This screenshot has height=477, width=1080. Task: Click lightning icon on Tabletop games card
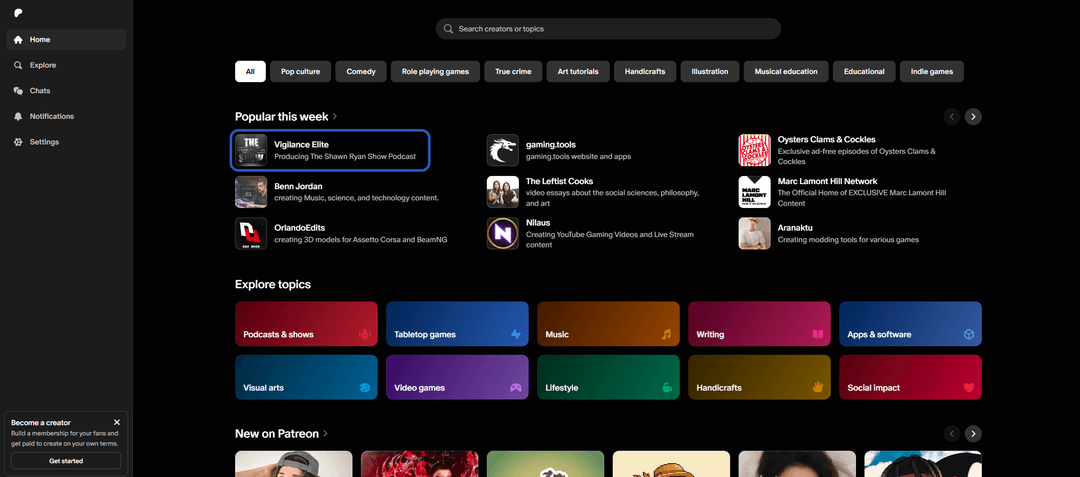(x=516, y=335)
